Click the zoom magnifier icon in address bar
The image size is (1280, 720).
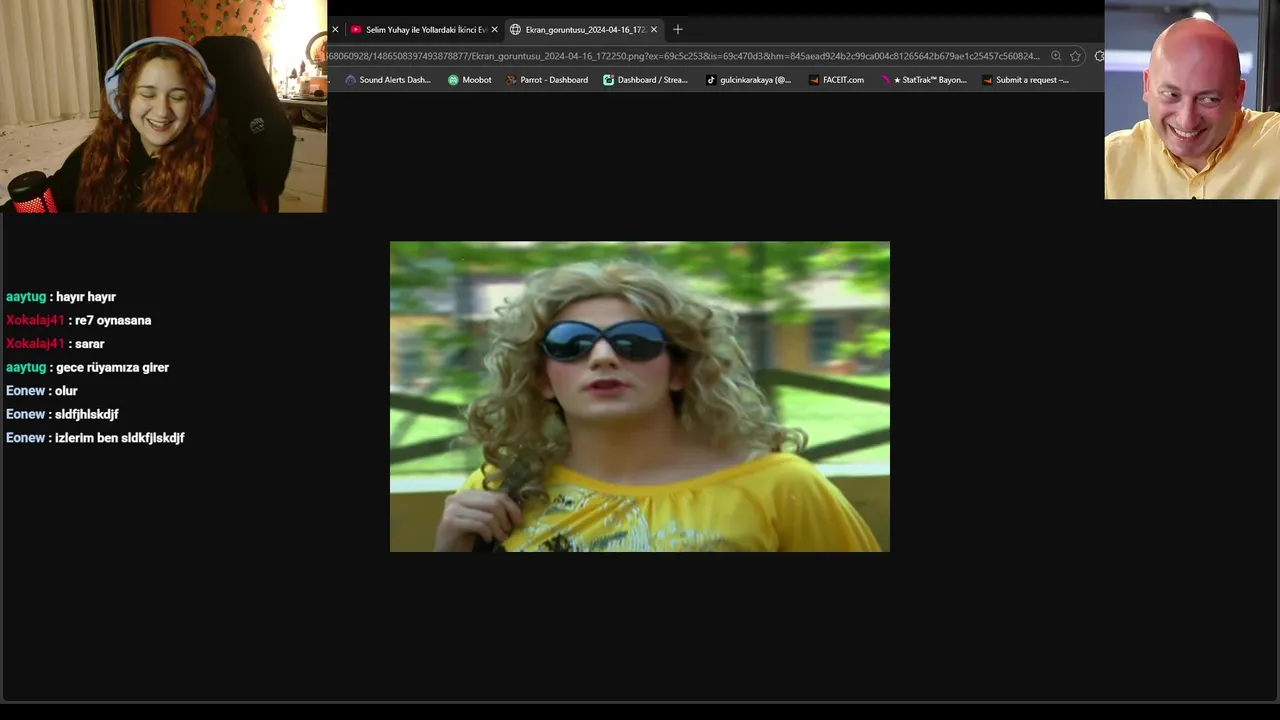point(1056,56)
